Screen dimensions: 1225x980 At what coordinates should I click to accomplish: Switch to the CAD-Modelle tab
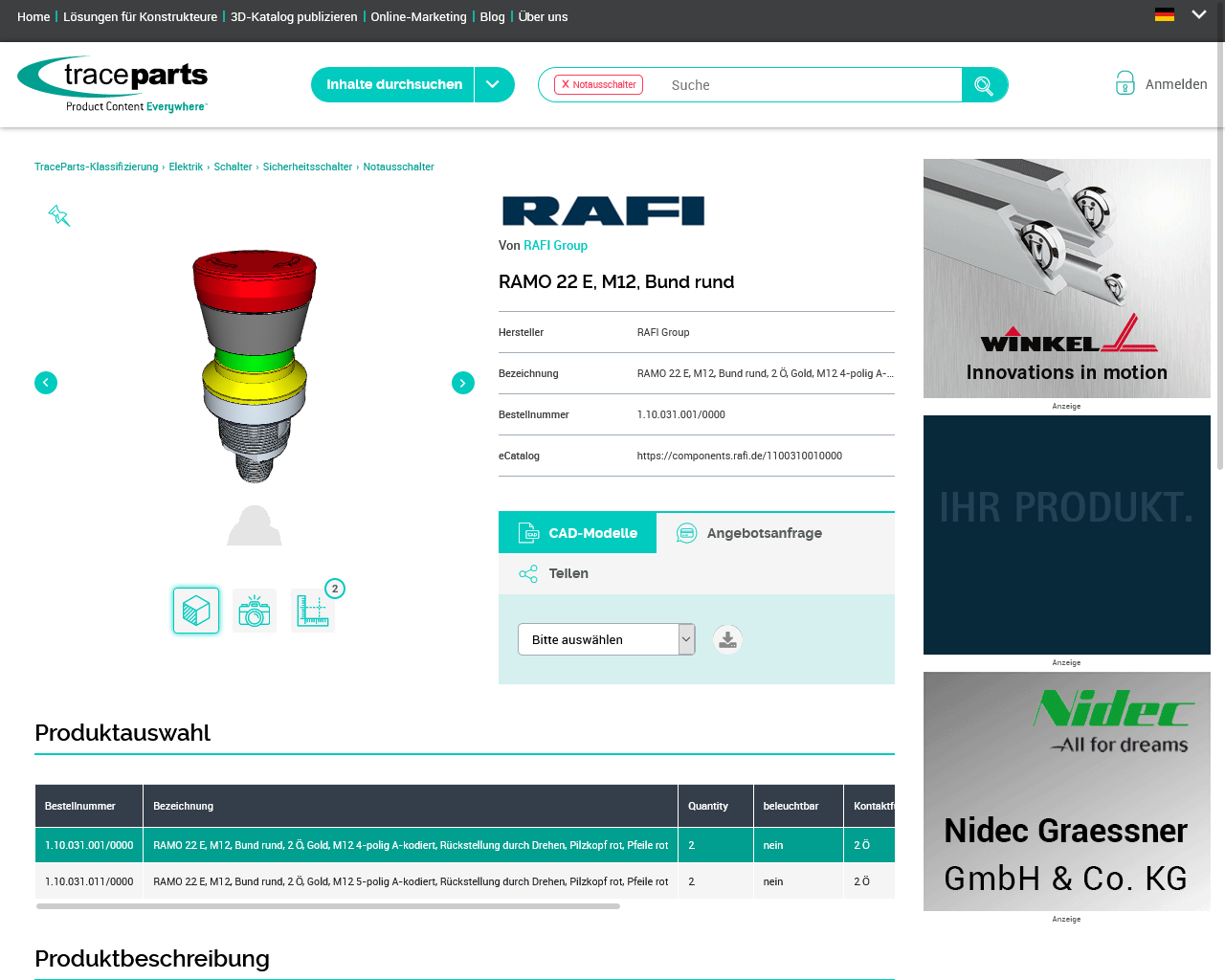577,533
